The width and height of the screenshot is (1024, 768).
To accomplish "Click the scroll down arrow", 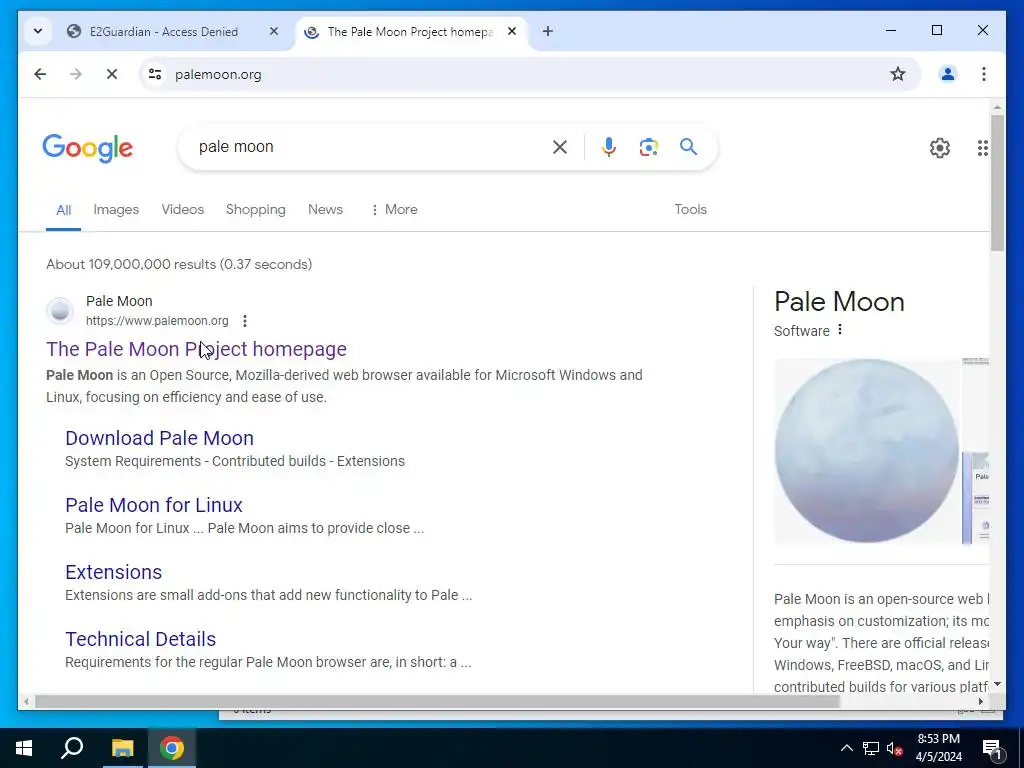I will coord(997,684).
